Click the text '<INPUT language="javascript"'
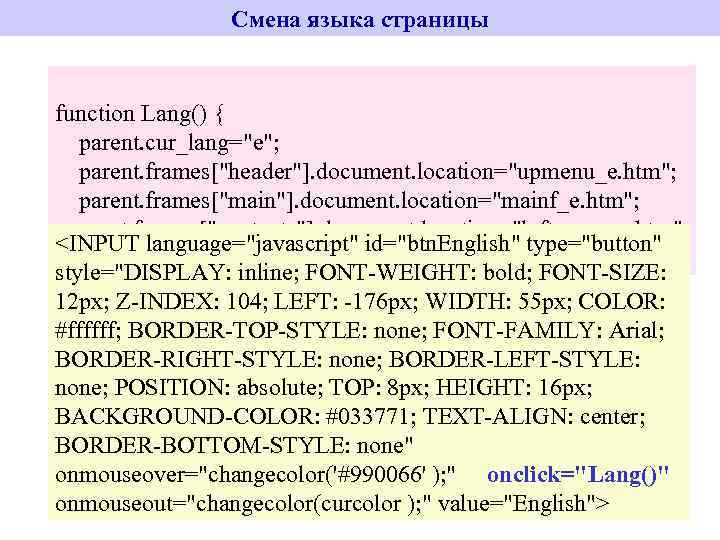Viewport: 720px width, 540px height. tap(206, 244)
